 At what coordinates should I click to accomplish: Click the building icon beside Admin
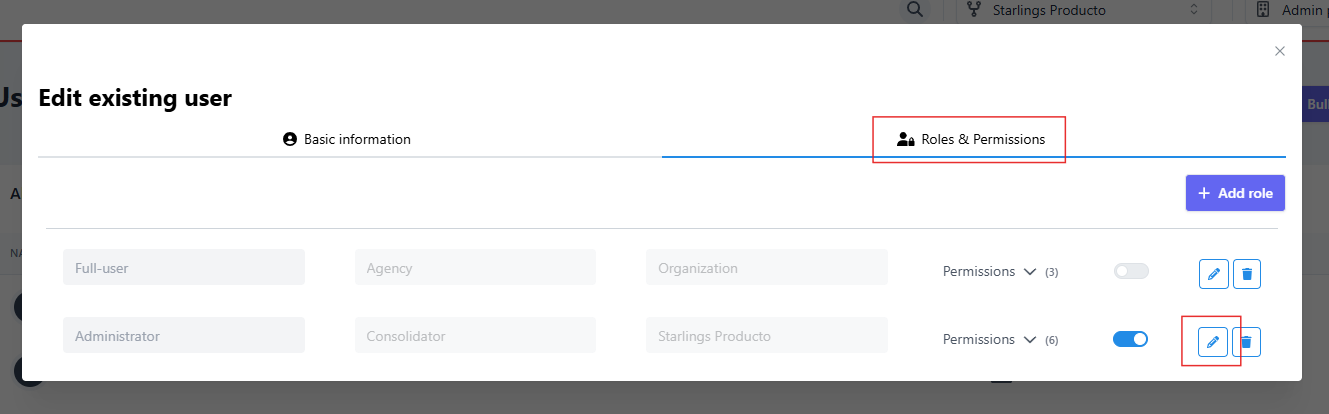[x=1263, y=10]
